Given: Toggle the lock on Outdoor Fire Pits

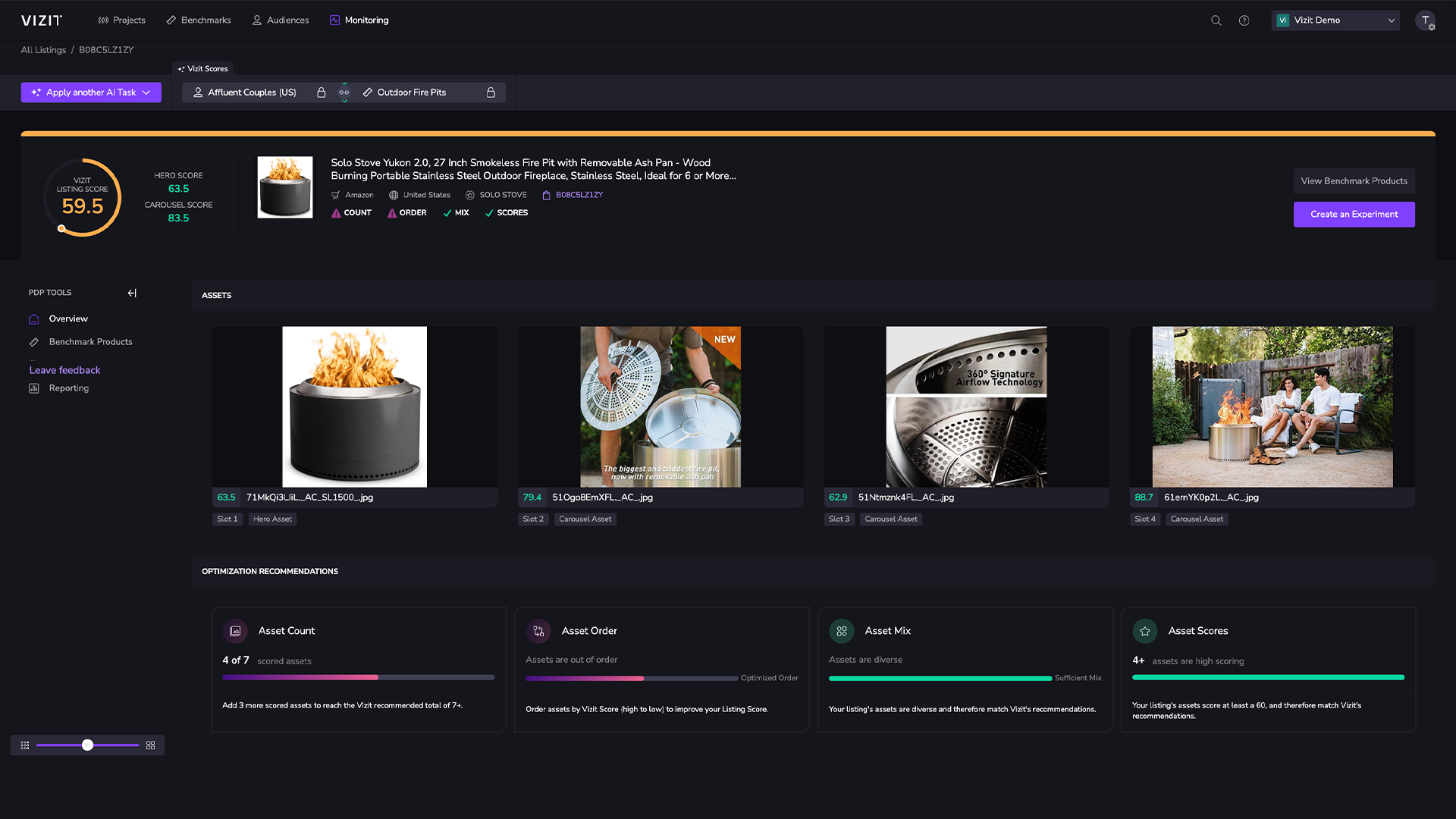Looking at the screenshot, I should point(491,93).
